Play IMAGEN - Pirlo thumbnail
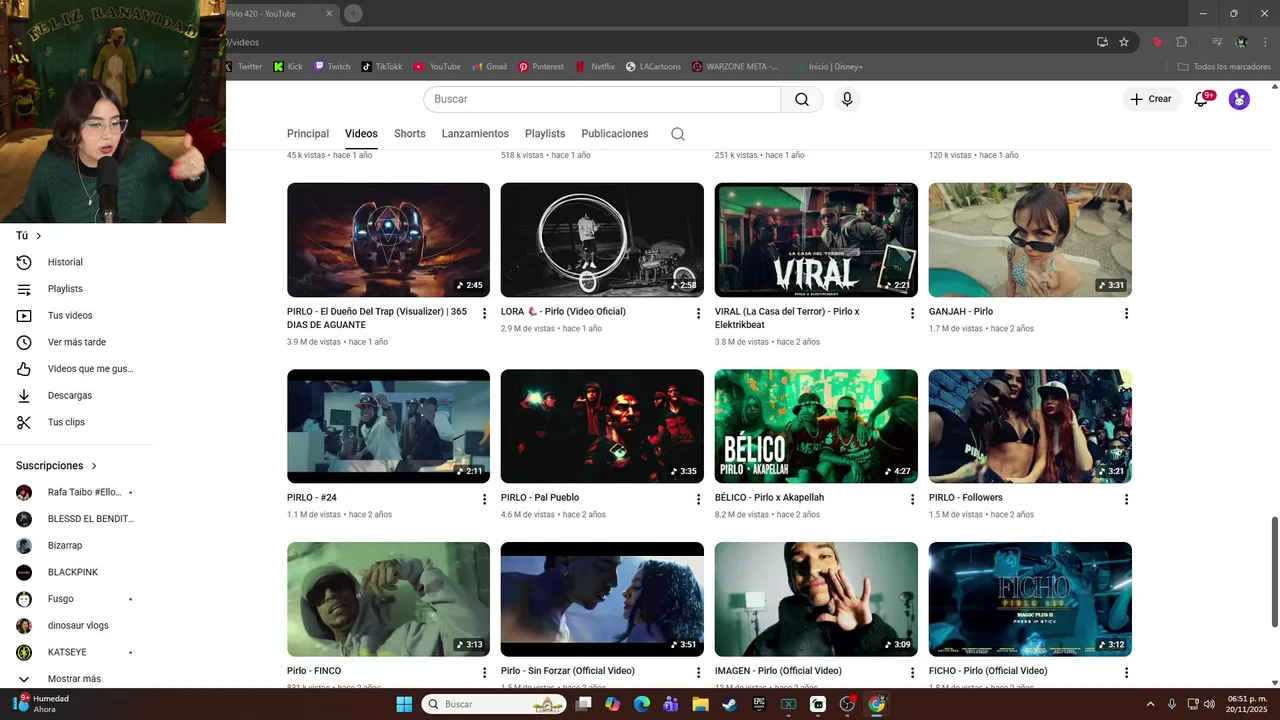This screenshot has height=720, width=1280. coord(816,599)
